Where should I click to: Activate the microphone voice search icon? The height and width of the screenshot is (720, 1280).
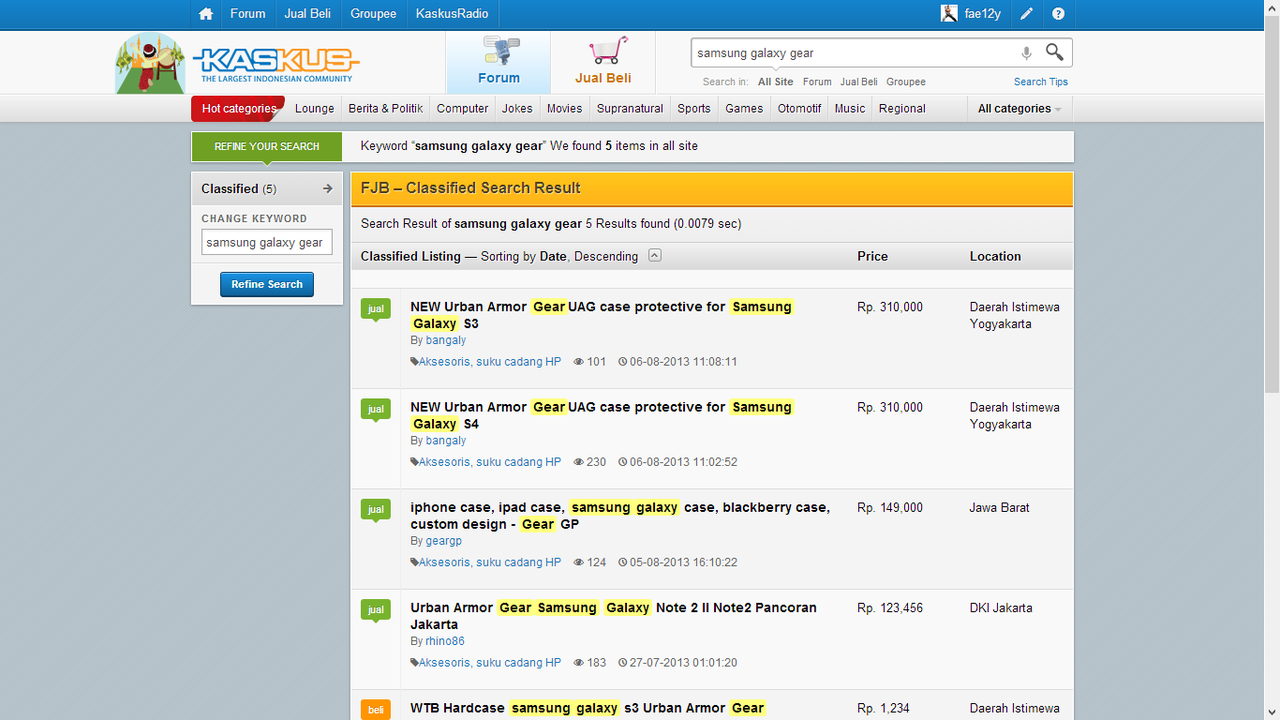1026,53
